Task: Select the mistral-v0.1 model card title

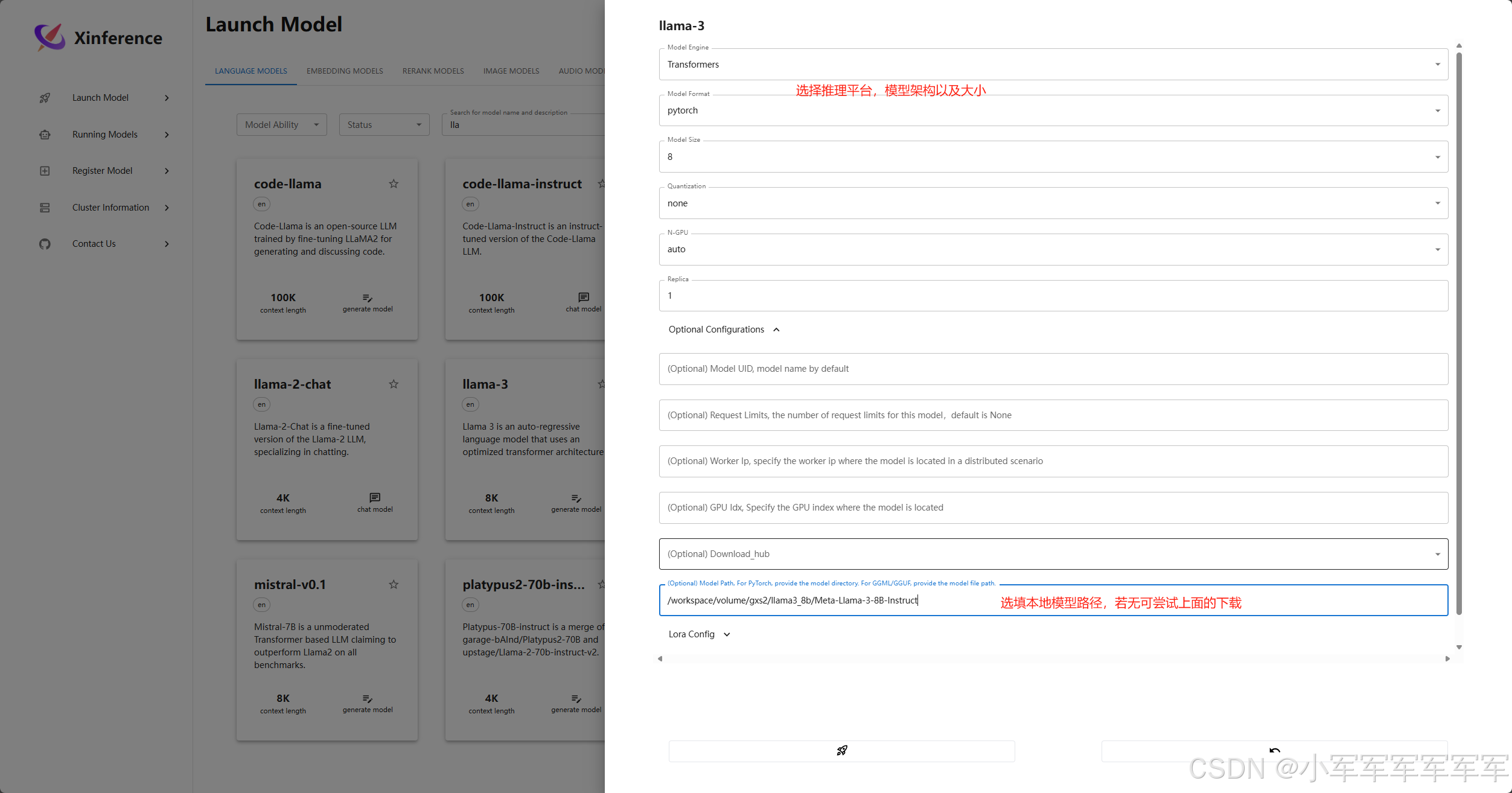Action: 290,585
